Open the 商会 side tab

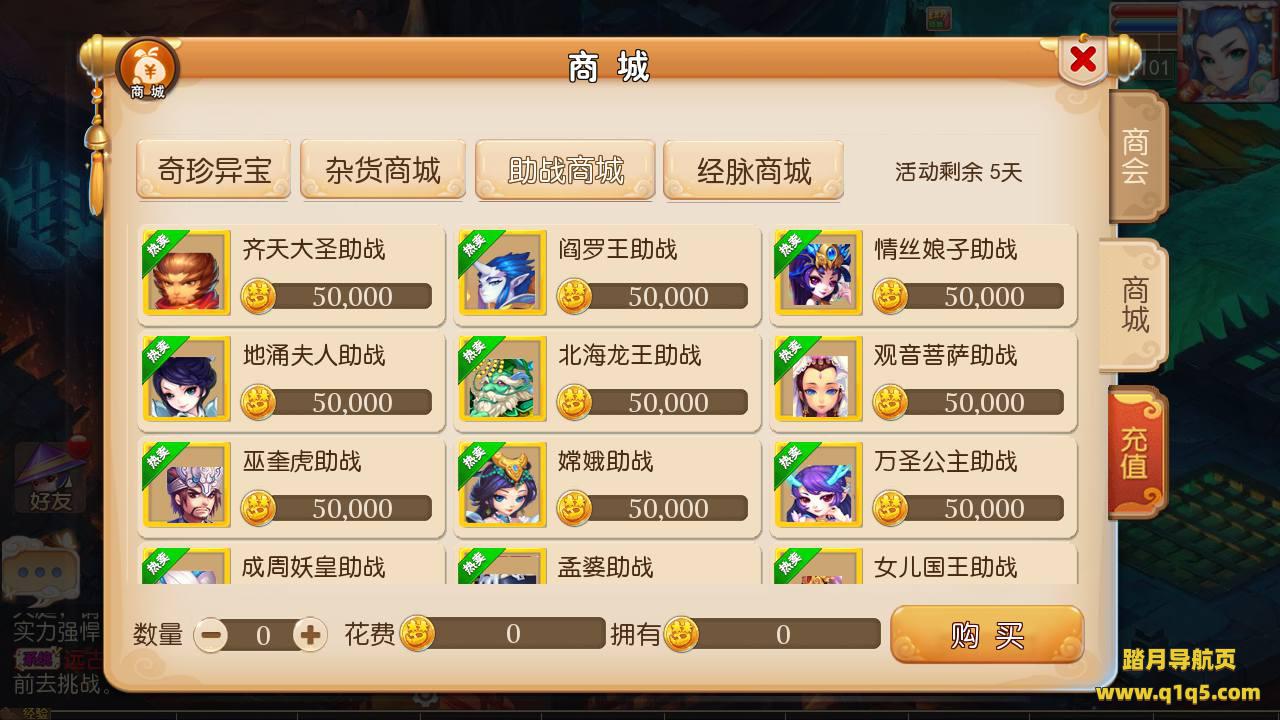(x=1137, y=157)
